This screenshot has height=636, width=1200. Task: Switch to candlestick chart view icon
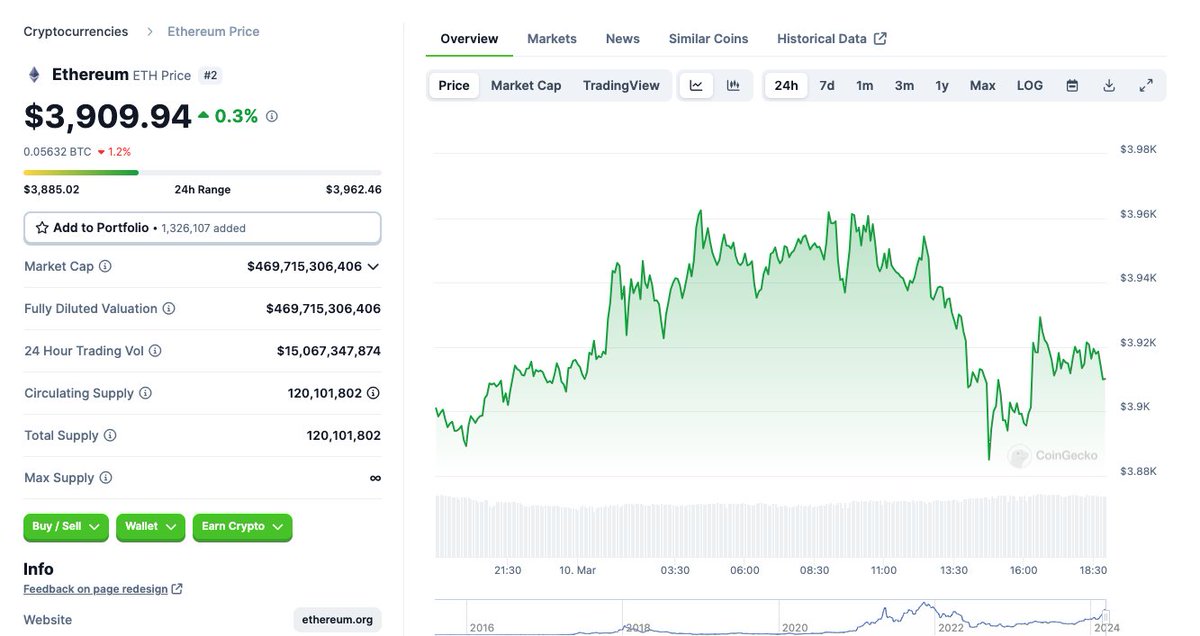pos(733,85)
